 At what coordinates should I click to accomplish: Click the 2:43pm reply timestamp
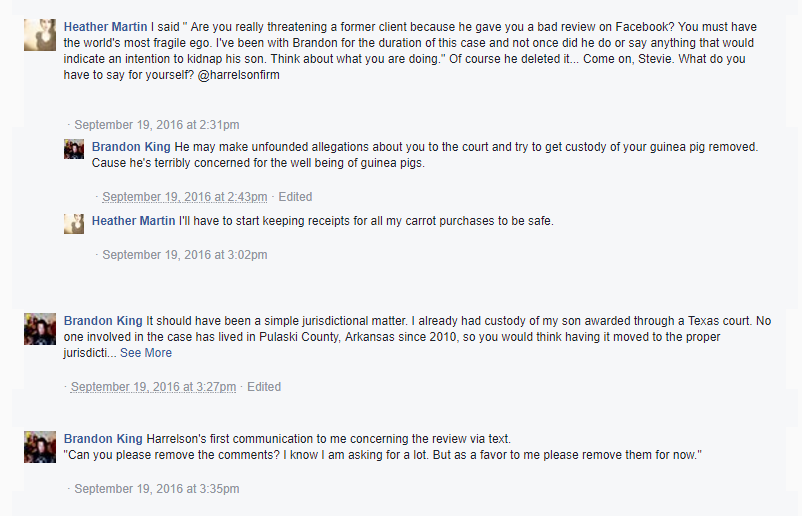click(185, 197)
